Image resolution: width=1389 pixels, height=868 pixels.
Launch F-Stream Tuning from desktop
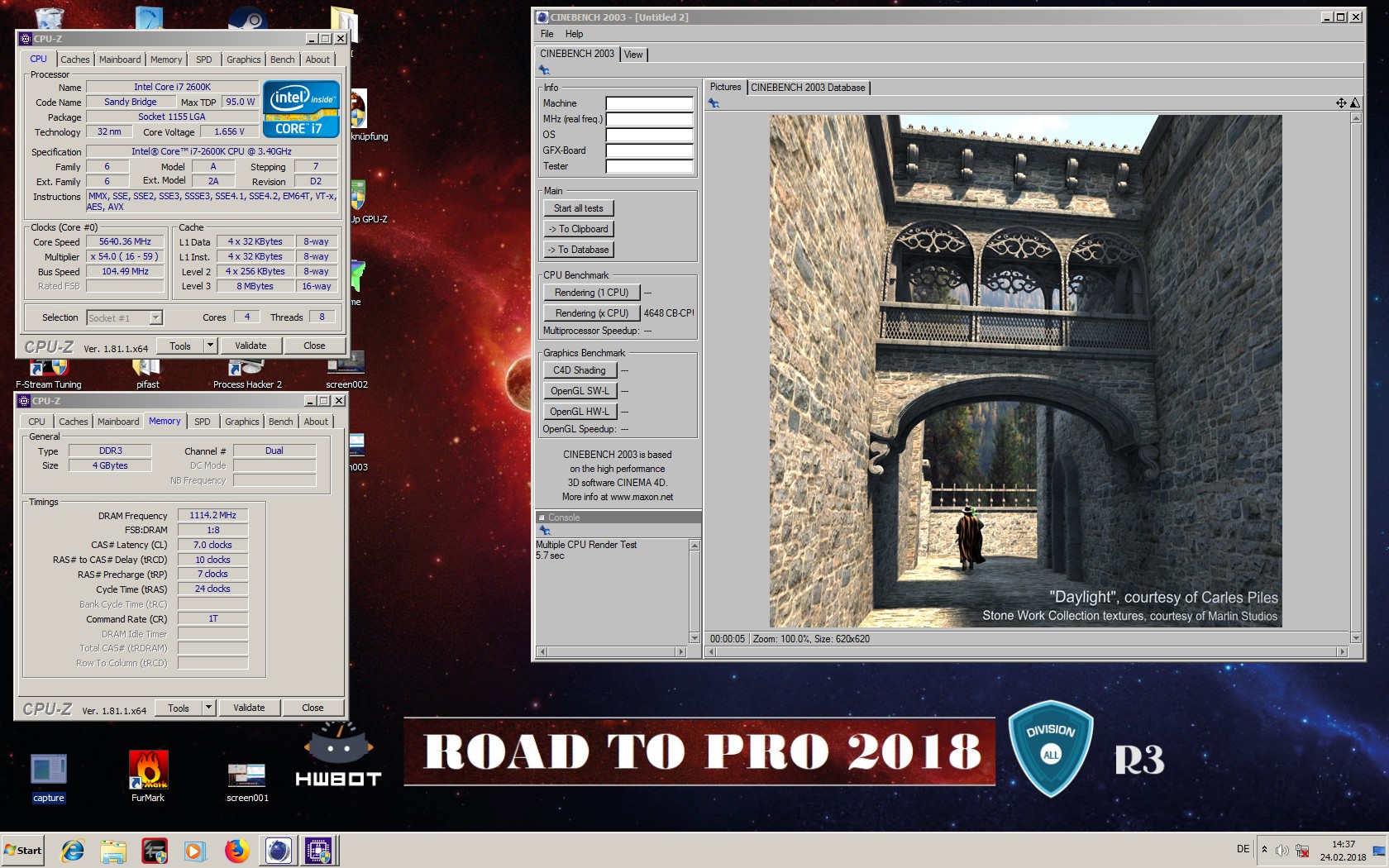48,374
